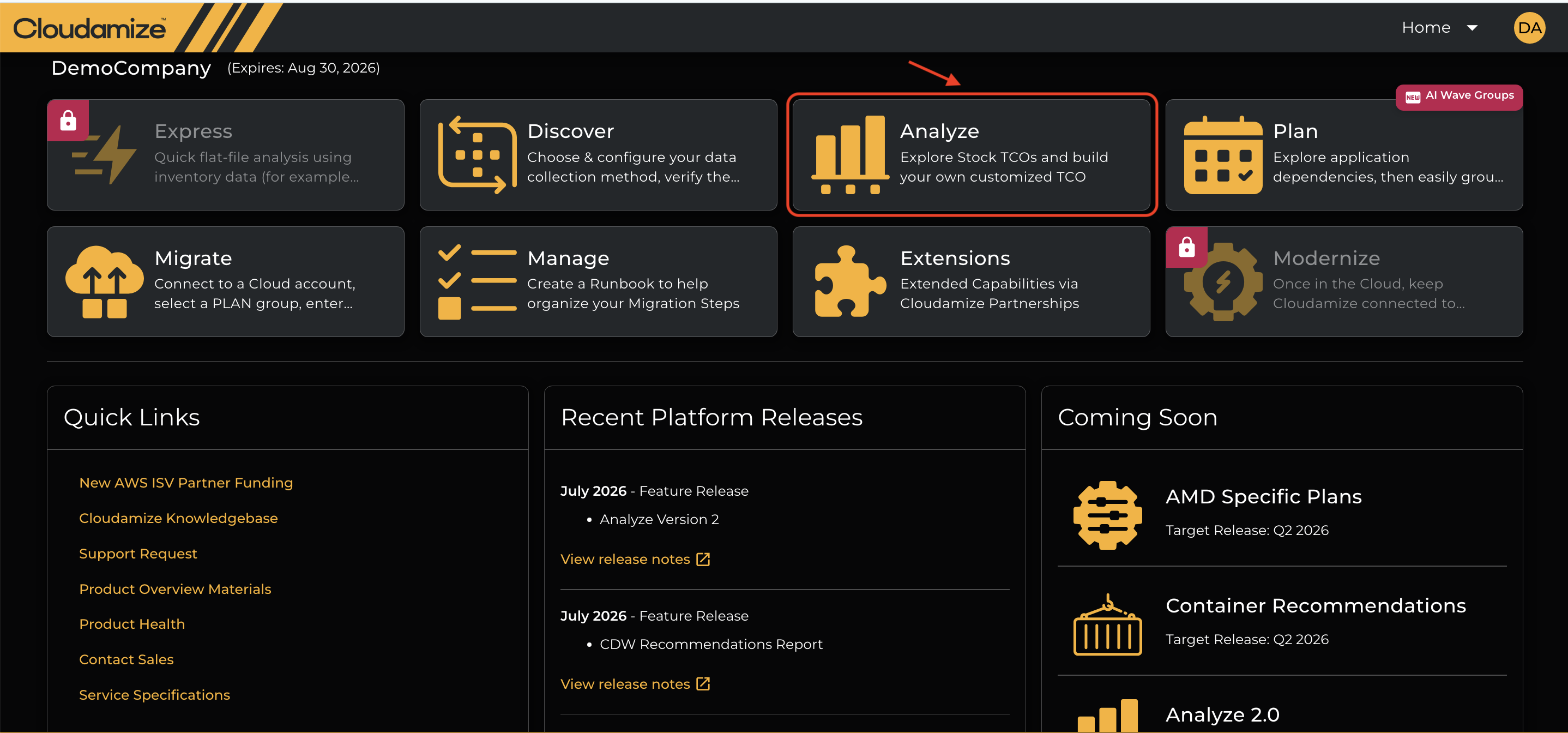1568x733 pixels.
Task: Click the Manage checklist icon
Action: coord(477,281)
